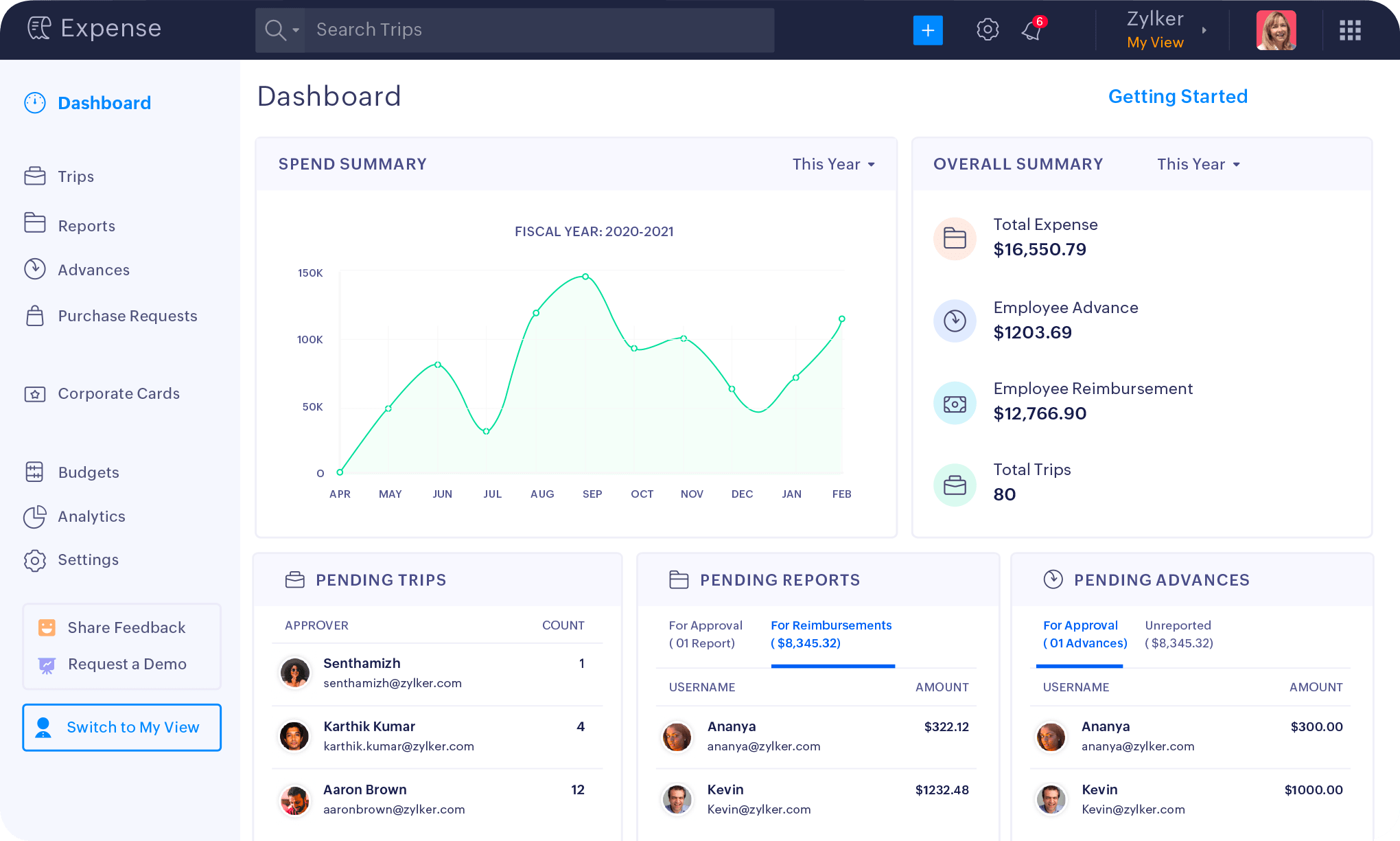
Task: Click the Corporate Cards icon
Action: pyautogui.click(x=35, y=393)
